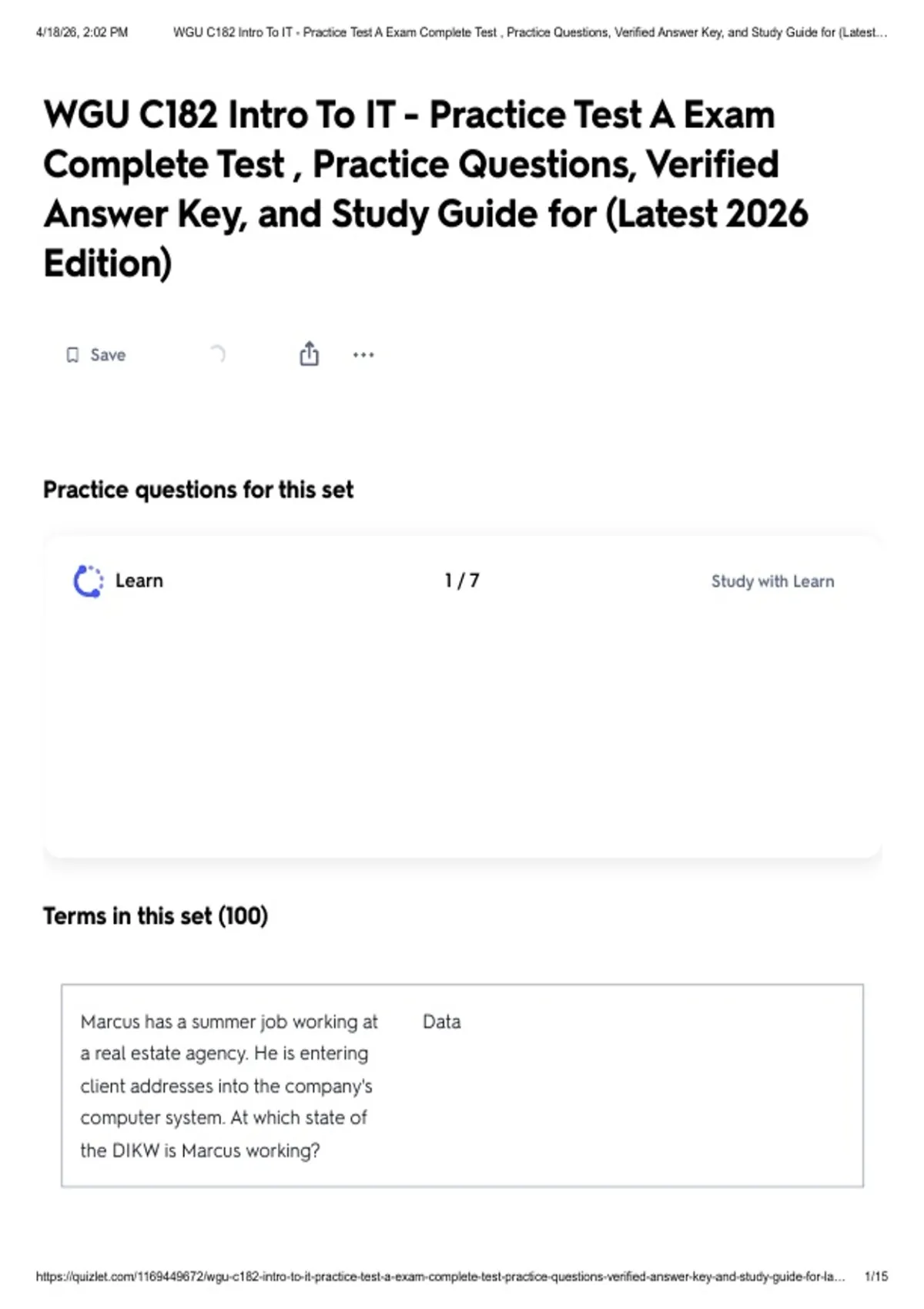Image resolution: width=924 pixels, height=1309 pixels.
Task: Click the Terms in this set (100) heading
Action: (156, 916)
